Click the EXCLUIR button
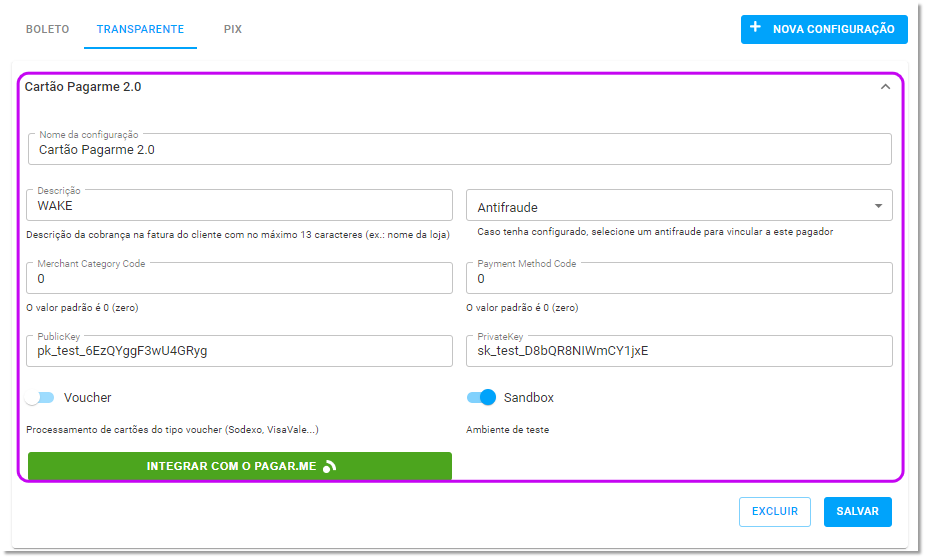Viewport: 925px width, 558px height. click(x=775, y=511)
